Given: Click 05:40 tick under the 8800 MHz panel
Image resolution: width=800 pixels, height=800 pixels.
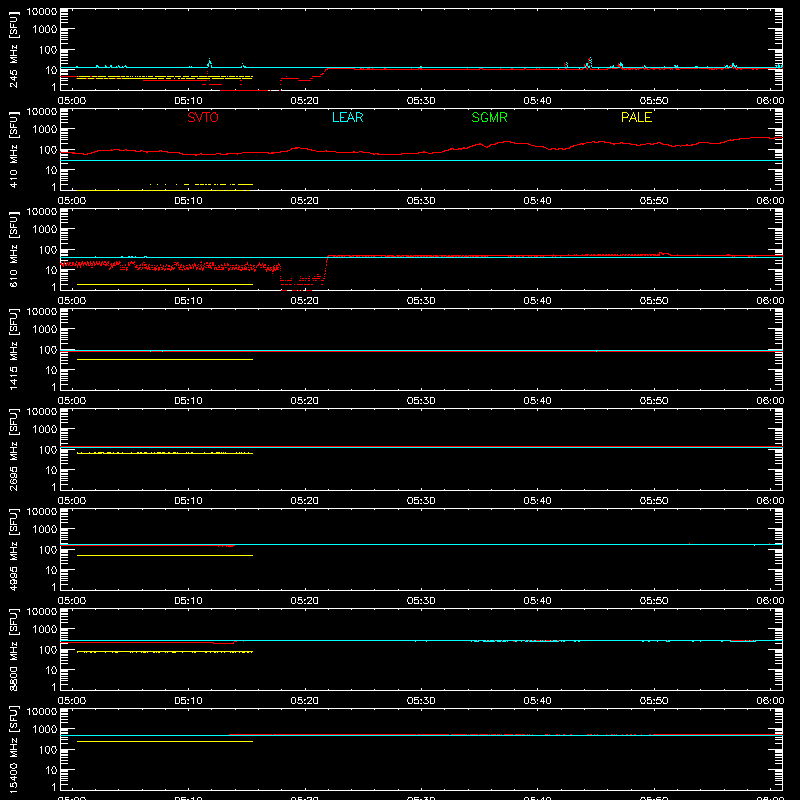Looking at the screenshot, I should pyautogui.click(x=537, y=701).
